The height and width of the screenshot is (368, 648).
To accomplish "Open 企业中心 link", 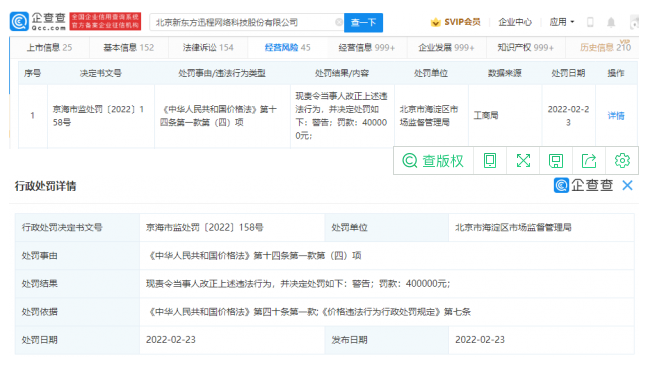I will 515,22.
